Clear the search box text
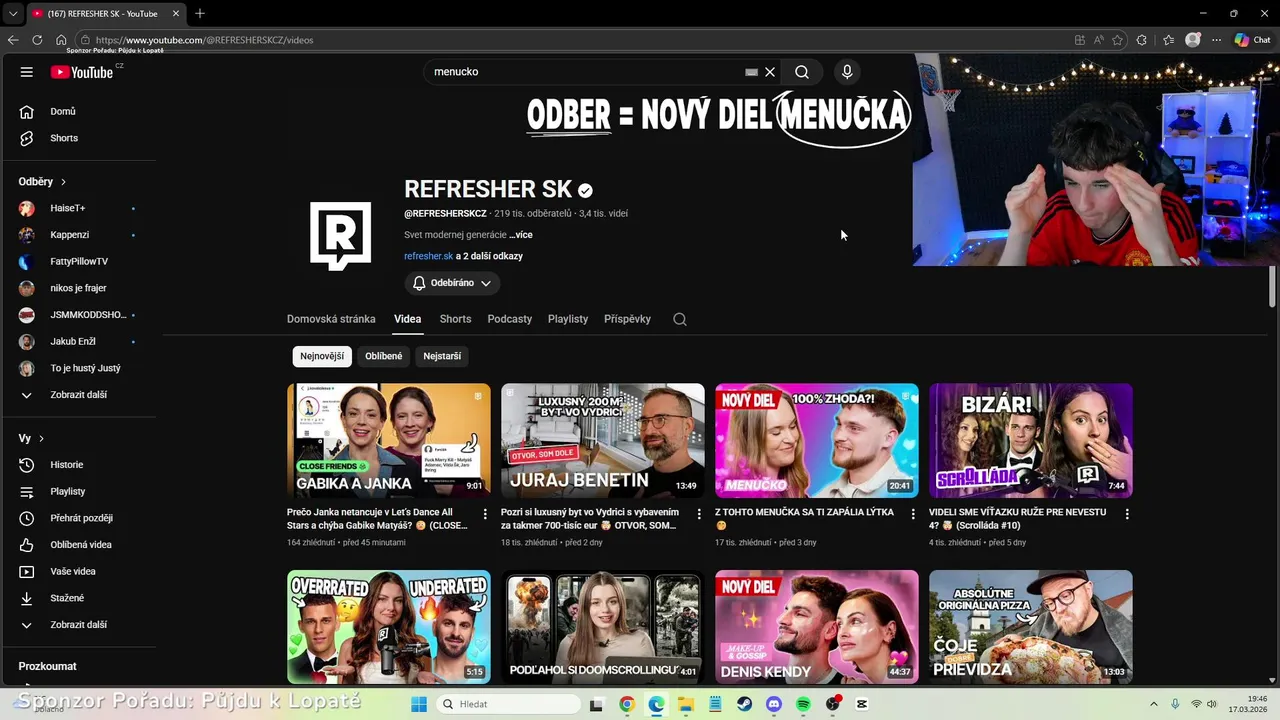The image size is (1280, 720). [770, 72]
